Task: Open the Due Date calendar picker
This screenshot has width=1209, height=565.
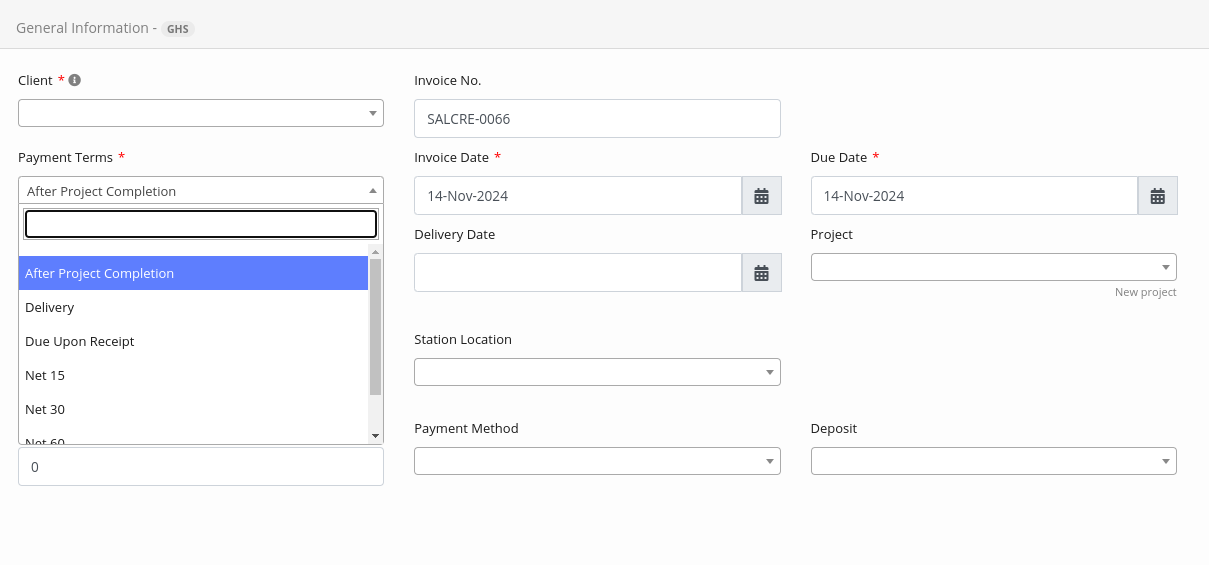Action: pos(1157,196)
